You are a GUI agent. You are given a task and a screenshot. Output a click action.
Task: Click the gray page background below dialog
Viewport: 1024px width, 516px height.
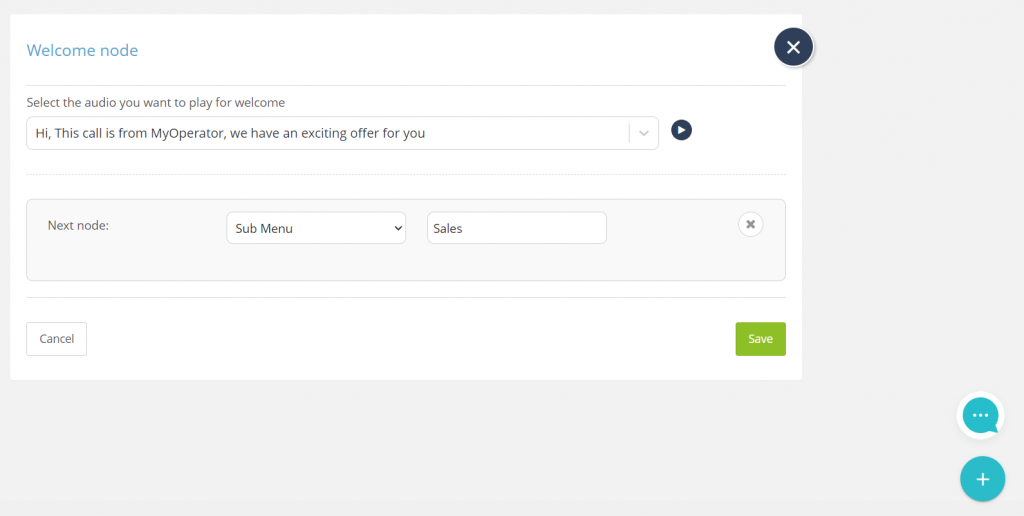coord(405,444)
